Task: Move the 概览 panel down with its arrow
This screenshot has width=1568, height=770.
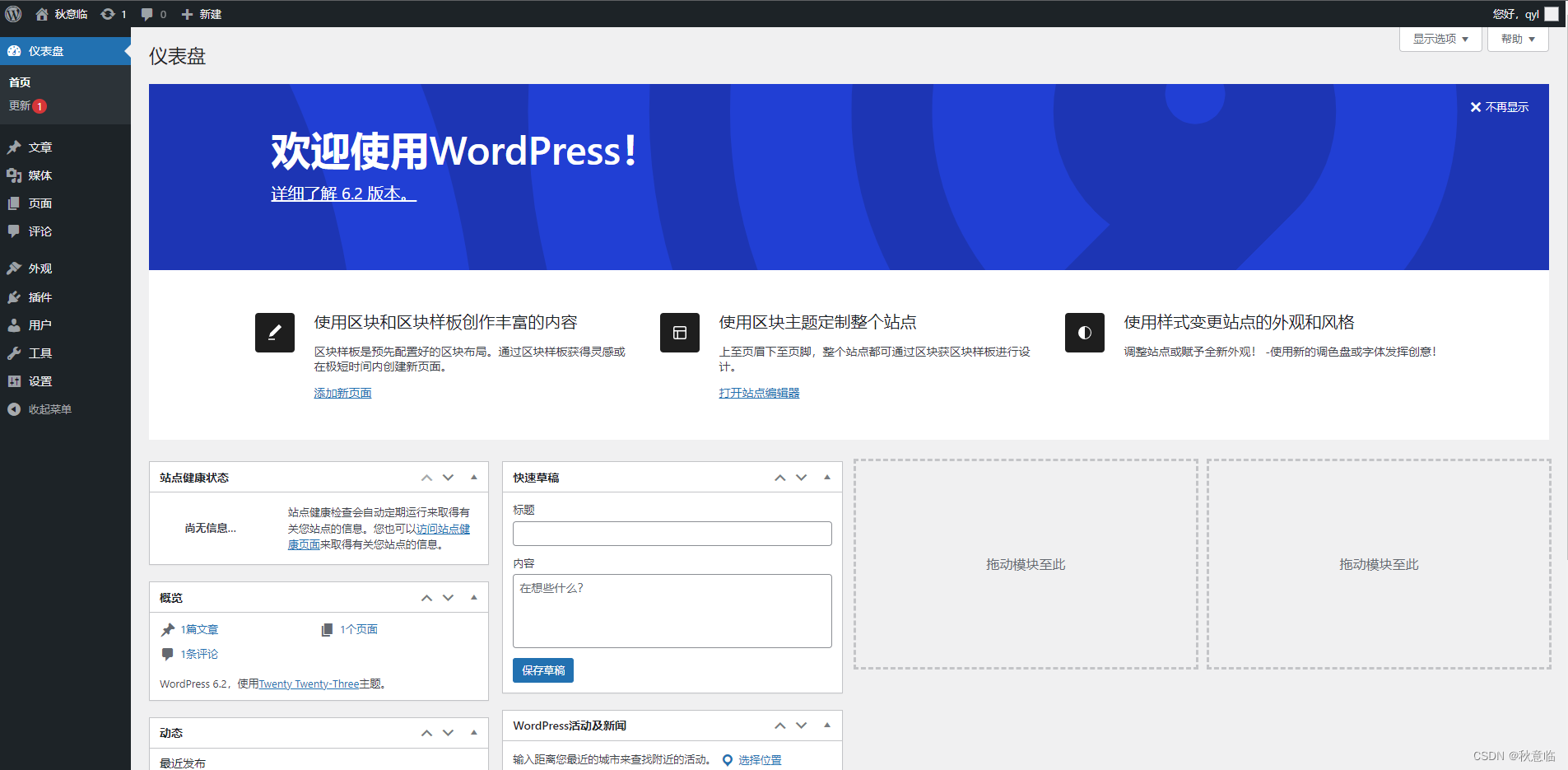Action: pos(448,597)
